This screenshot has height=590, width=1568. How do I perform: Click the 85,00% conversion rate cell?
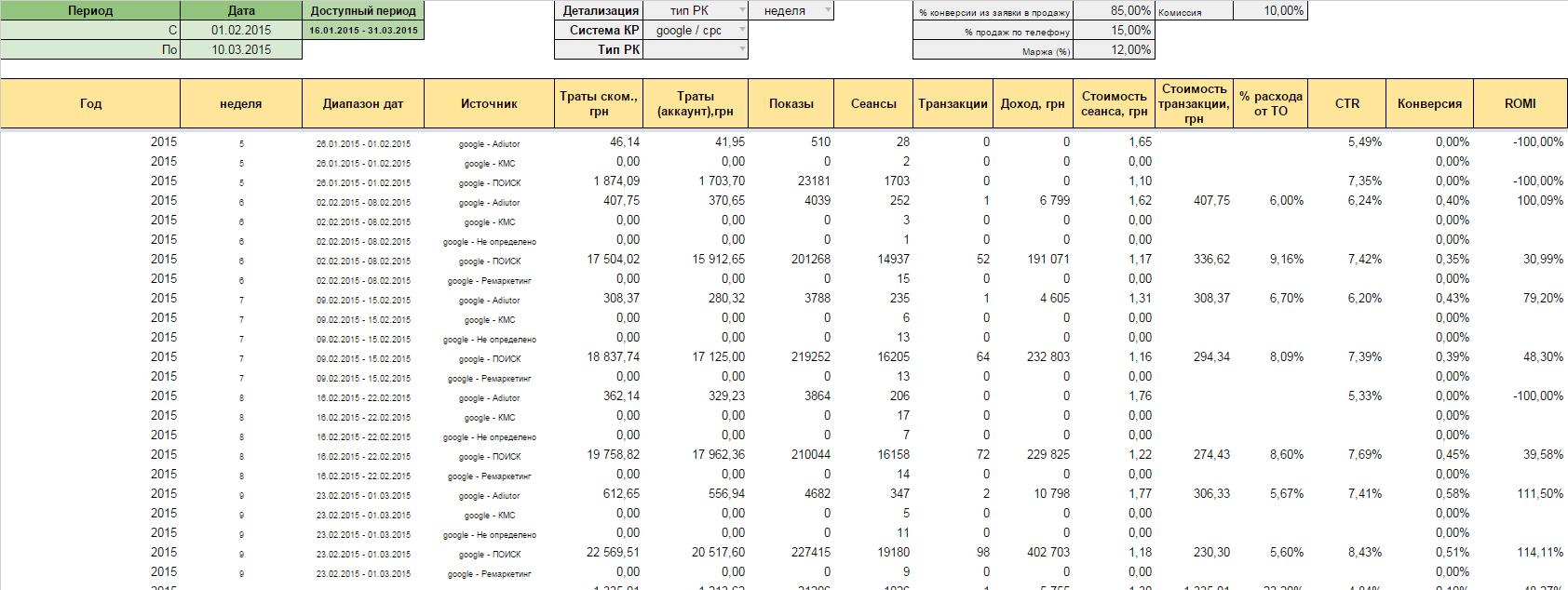pyautogui.click(x=1115, y=10)
